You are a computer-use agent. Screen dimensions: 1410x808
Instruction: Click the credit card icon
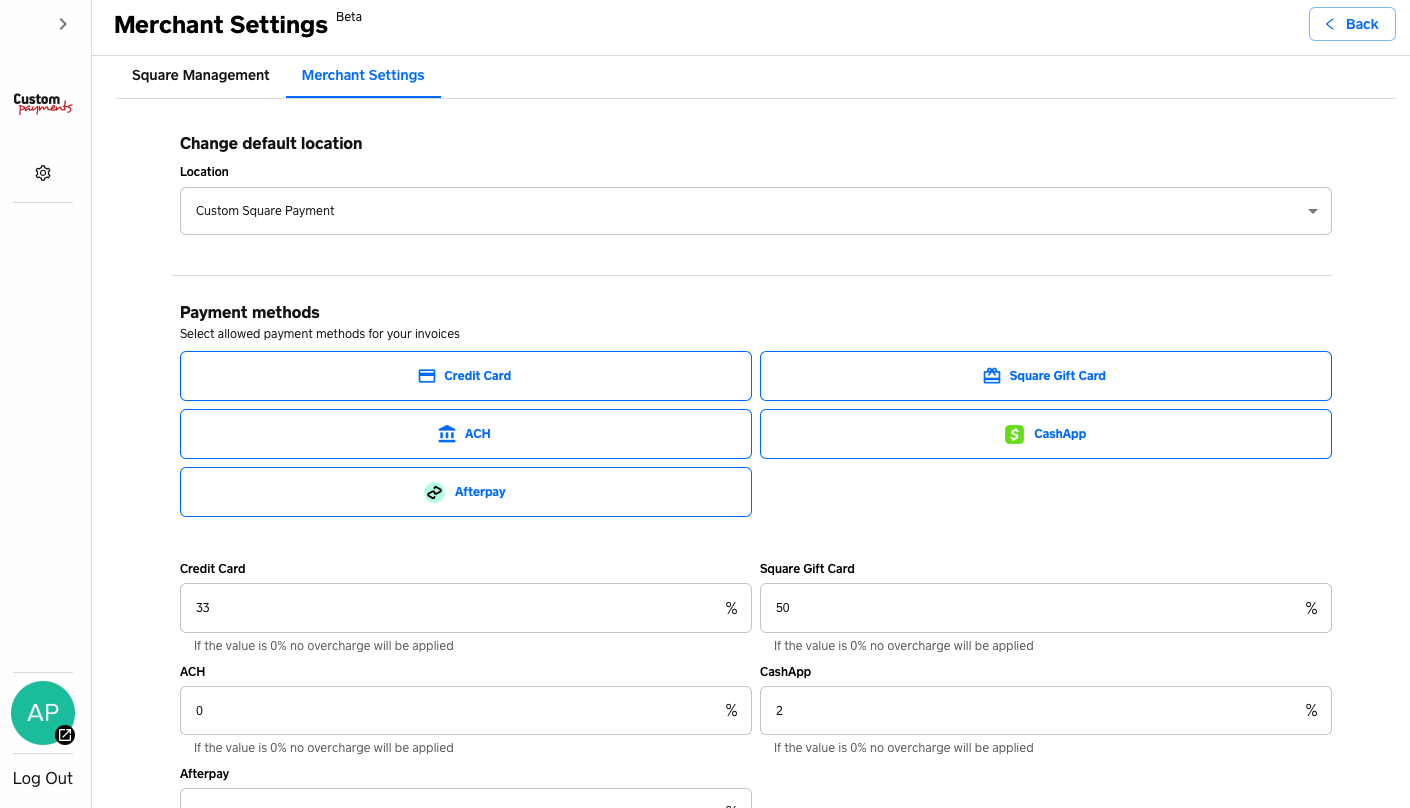[427, 376]
